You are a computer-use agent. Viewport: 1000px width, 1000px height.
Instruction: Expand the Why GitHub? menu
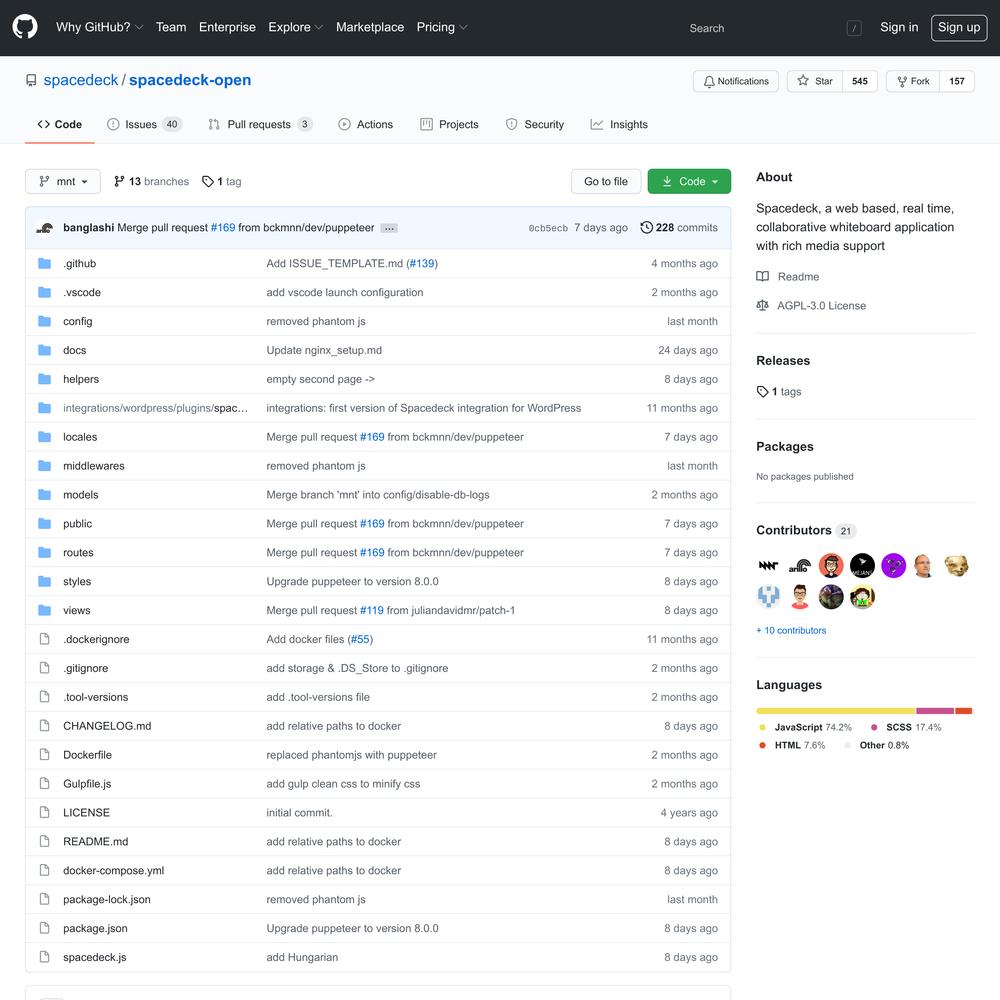[x=99, y=27]
